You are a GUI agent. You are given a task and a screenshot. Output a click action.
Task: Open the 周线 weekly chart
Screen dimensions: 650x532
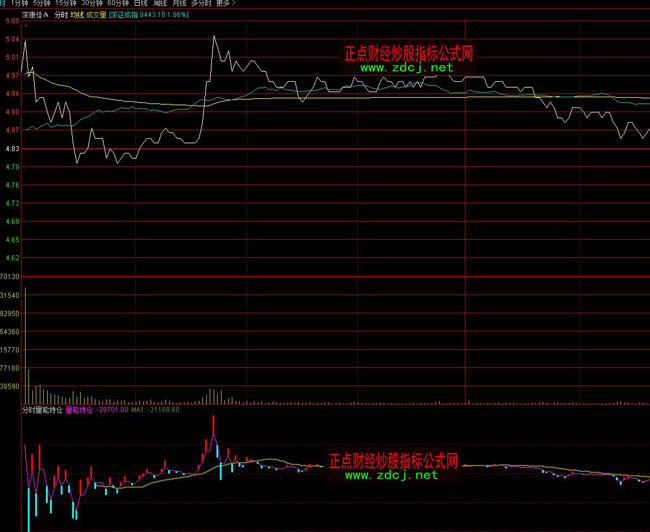click(x=163, y=4)
